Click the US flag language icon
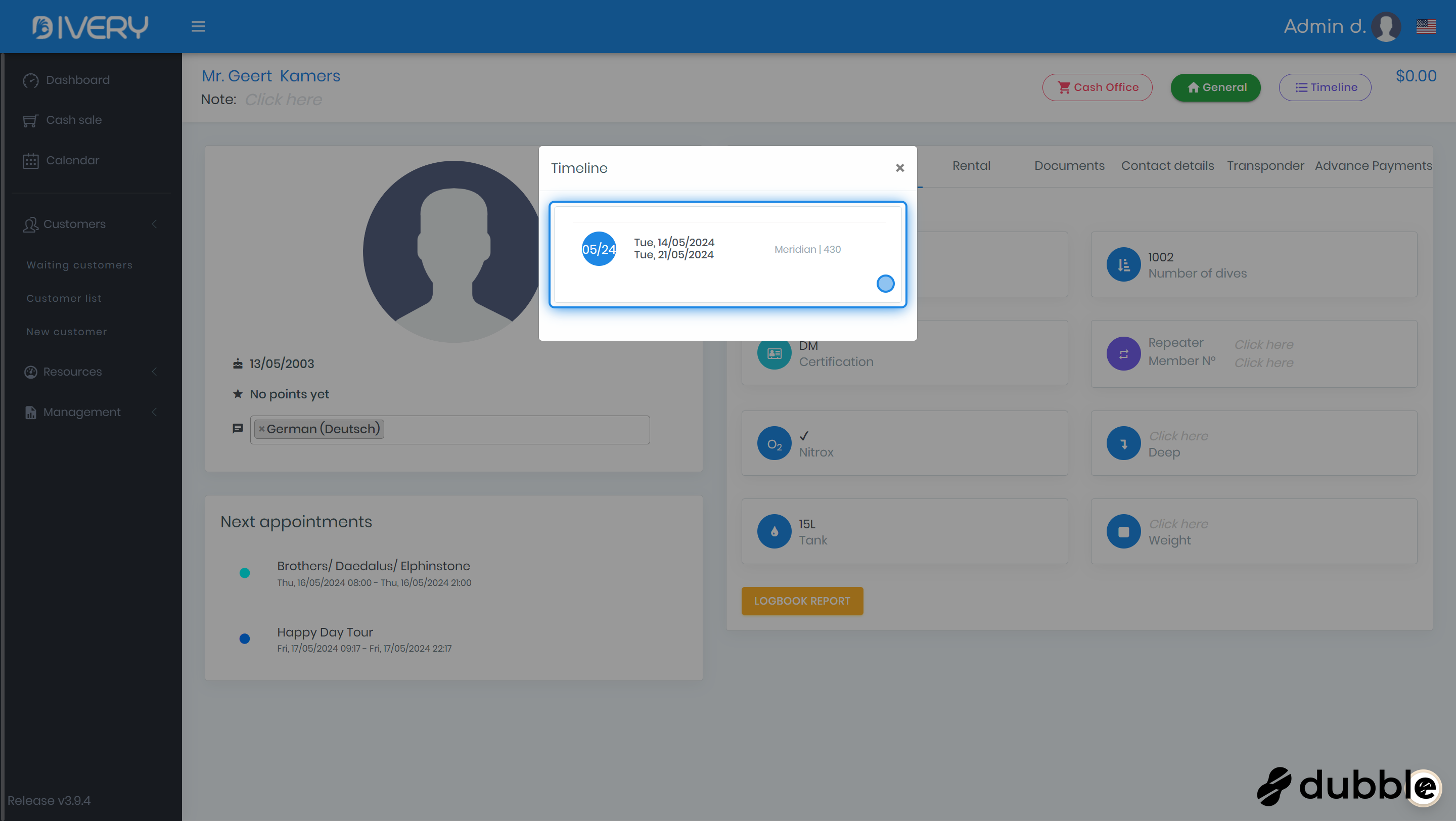Image resolution: width=1456 pixels, height=821 pixels. (x=1426, y=27)
